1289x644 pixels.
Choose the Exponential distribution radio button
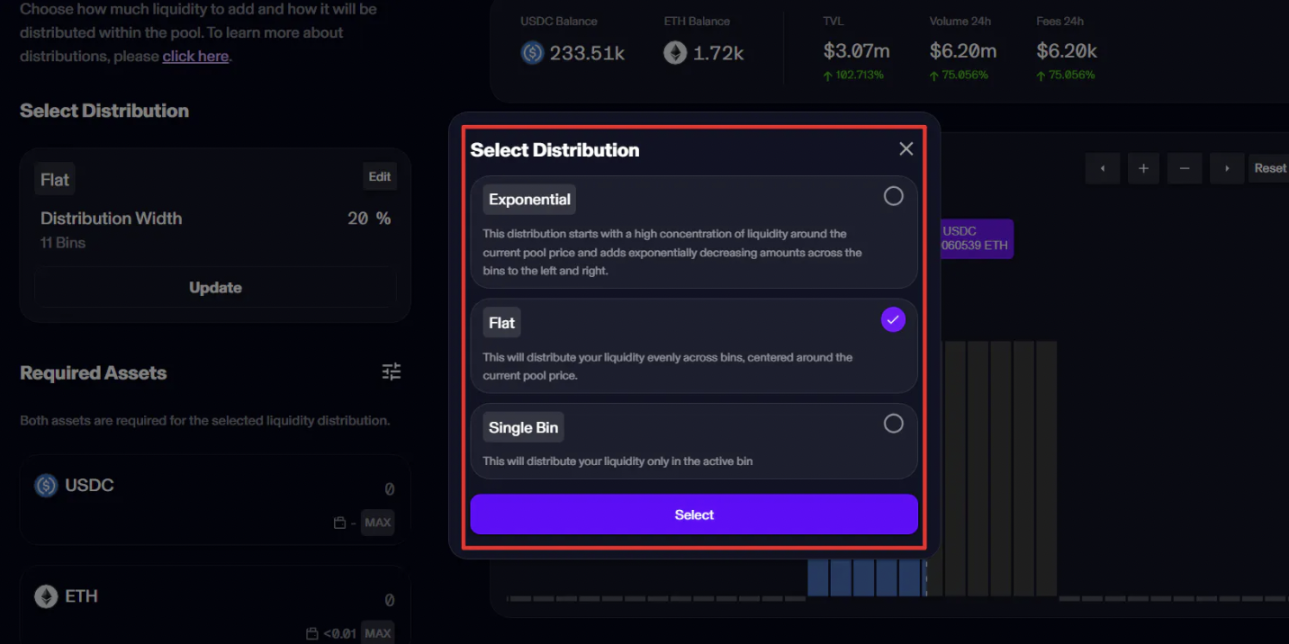(893, 197)
